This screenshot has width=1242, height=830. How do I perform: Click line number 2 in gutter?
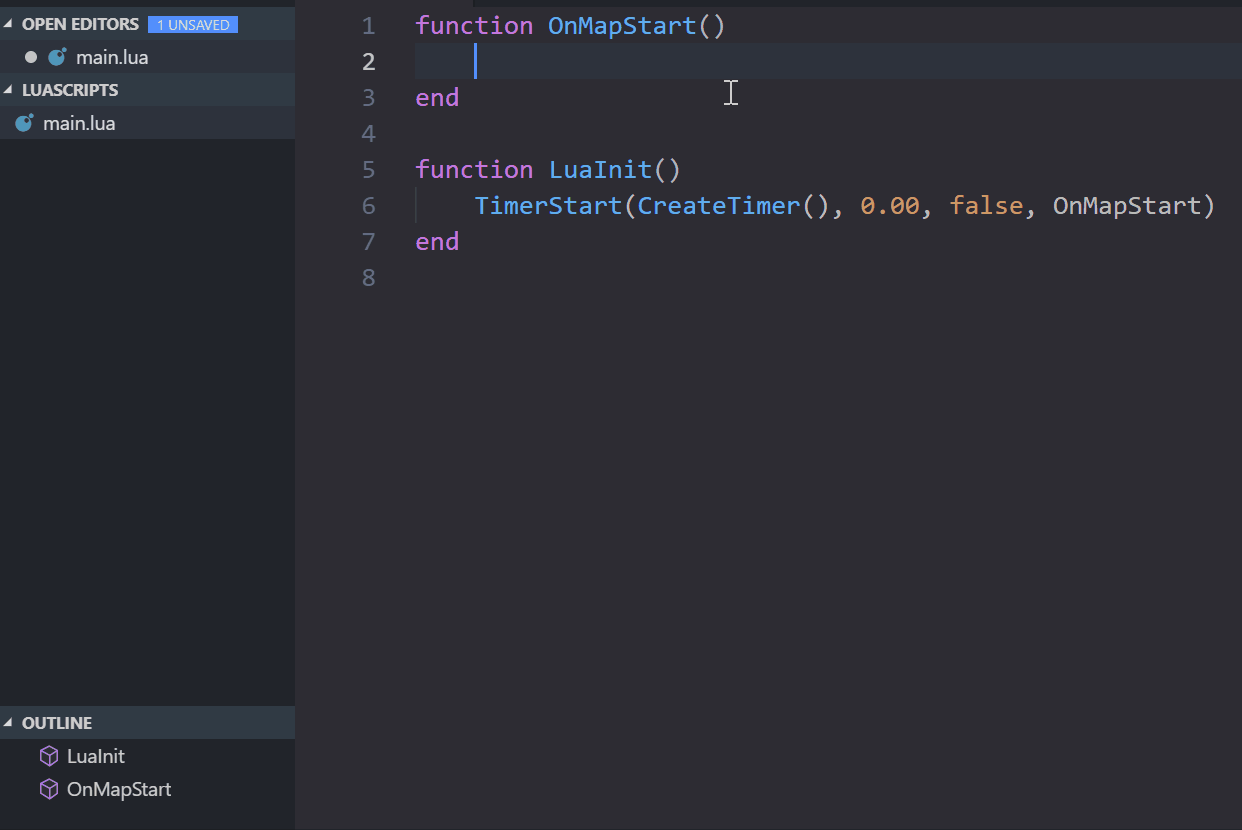369,62
